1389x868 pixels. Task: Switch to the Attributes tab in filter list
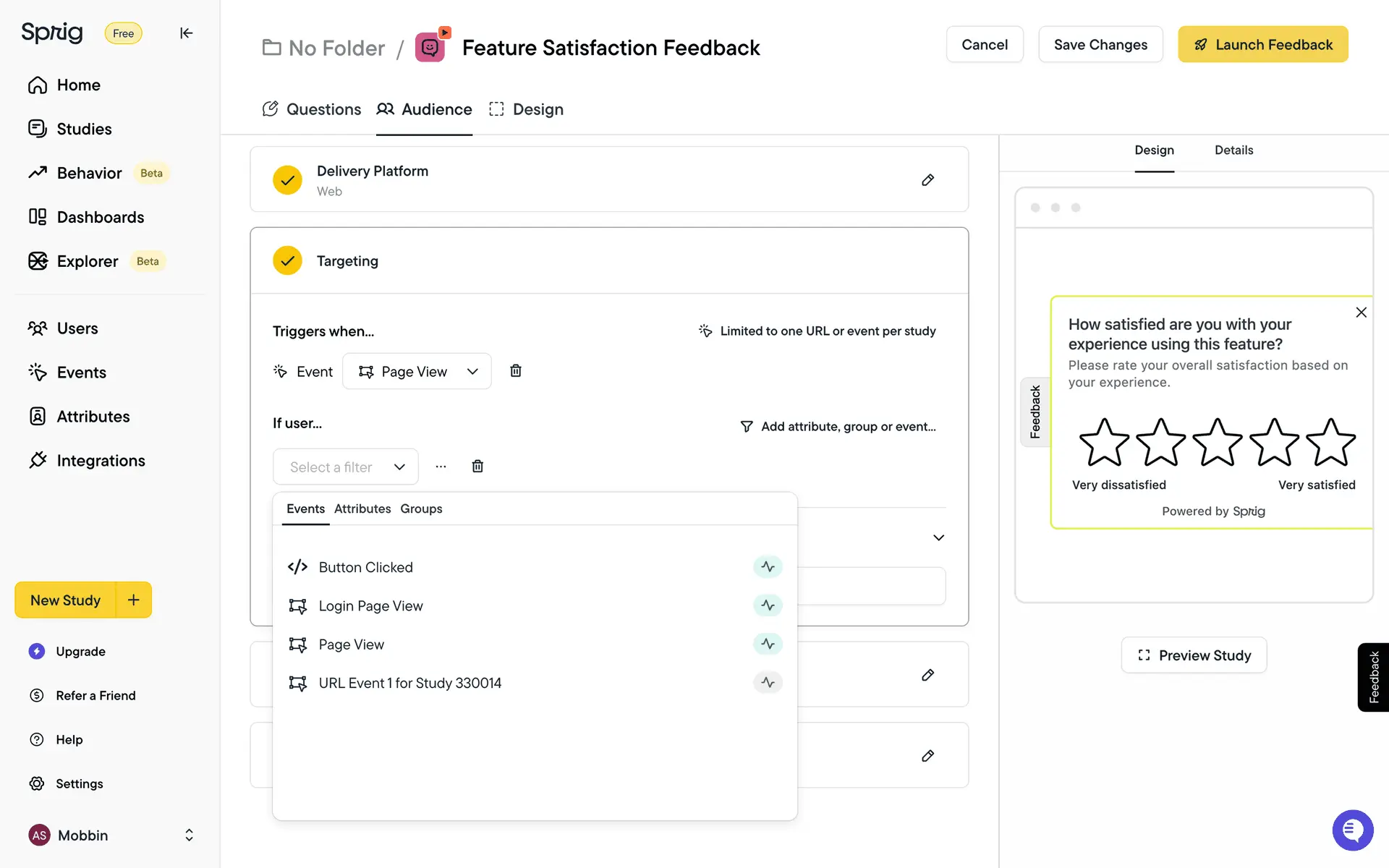coord(362,509)
